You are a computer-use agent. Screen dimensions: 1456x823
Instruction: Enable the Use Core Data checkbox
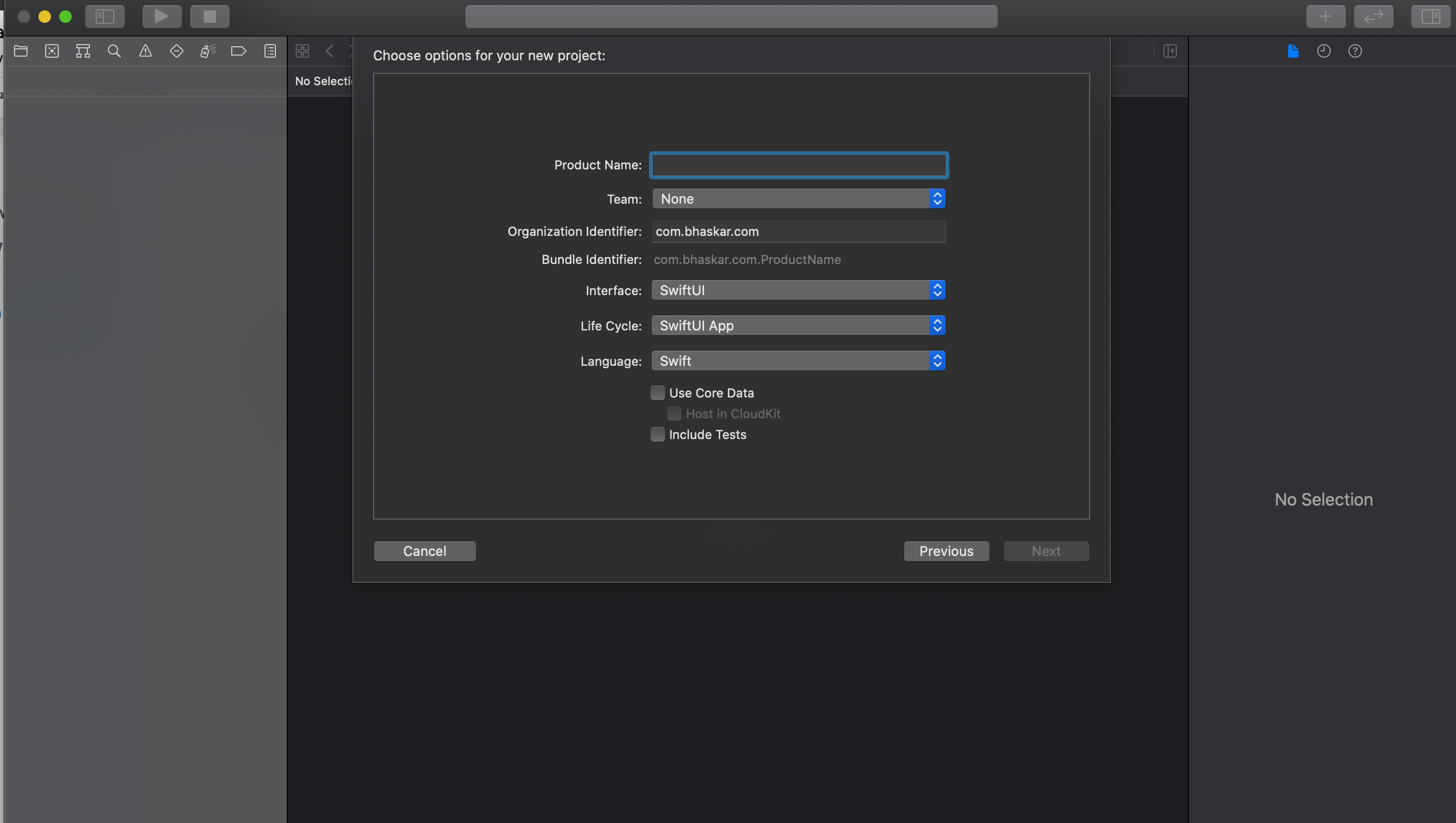coord(657,393)
